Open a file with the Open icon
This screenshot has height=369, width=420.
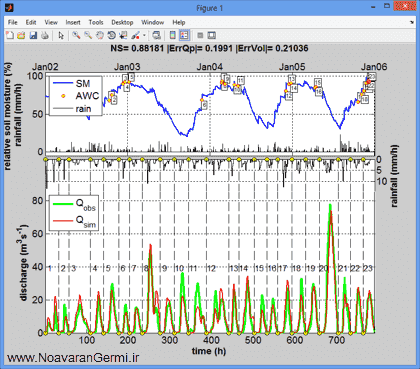point(21,35)
